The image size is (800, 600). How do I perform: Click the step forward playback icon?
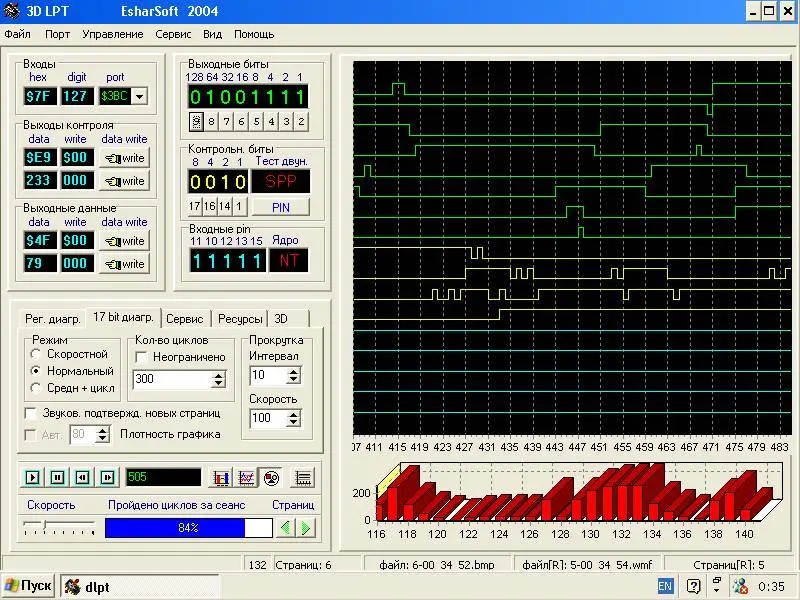tap(106, 478)
